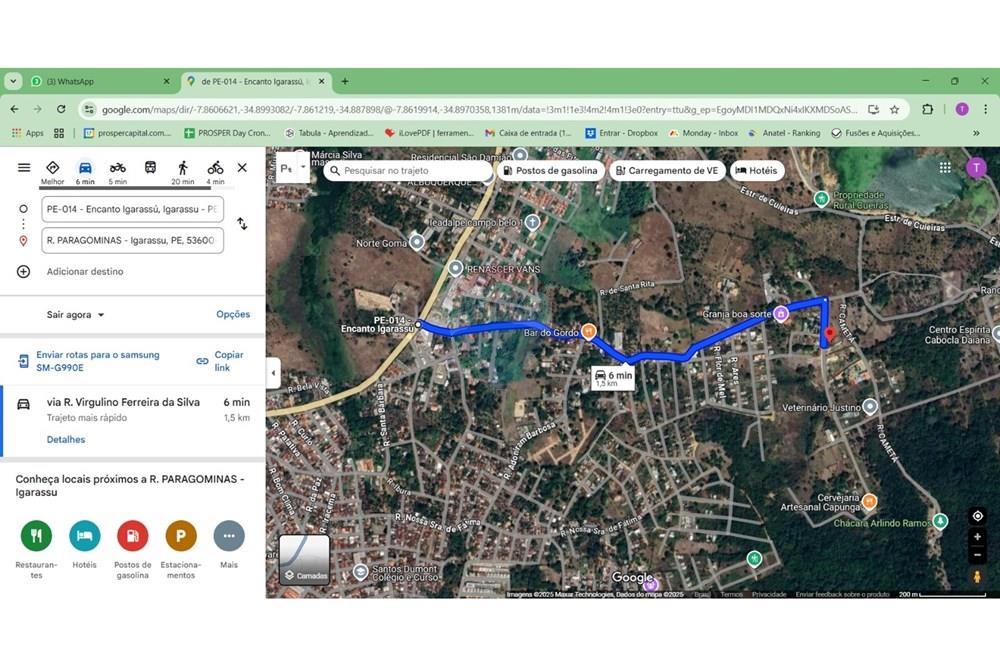Toggle the Carregamento de VE map filter
Screen dimensions: 1000x667
(667, 170)
